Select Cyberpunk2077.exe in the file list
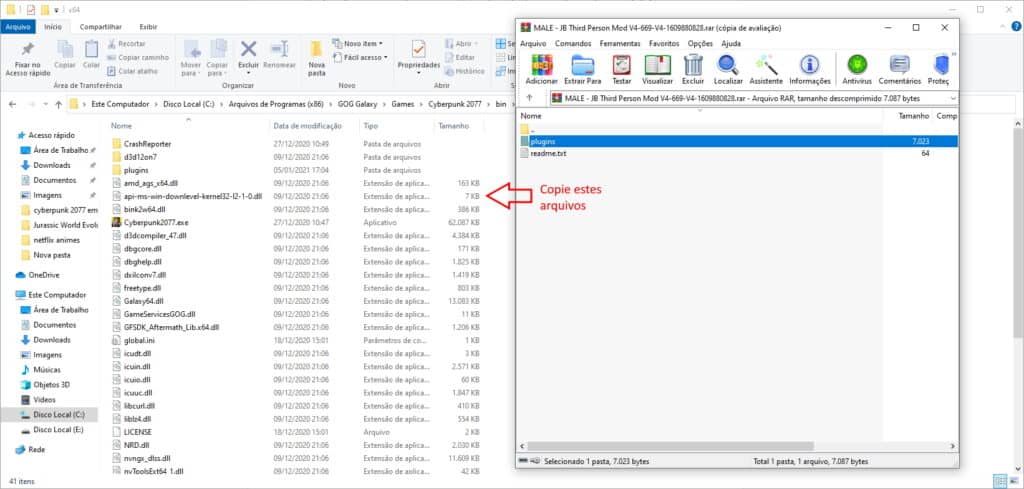Viewport: 1024px width, 489px height. click(x=156, y=222)
